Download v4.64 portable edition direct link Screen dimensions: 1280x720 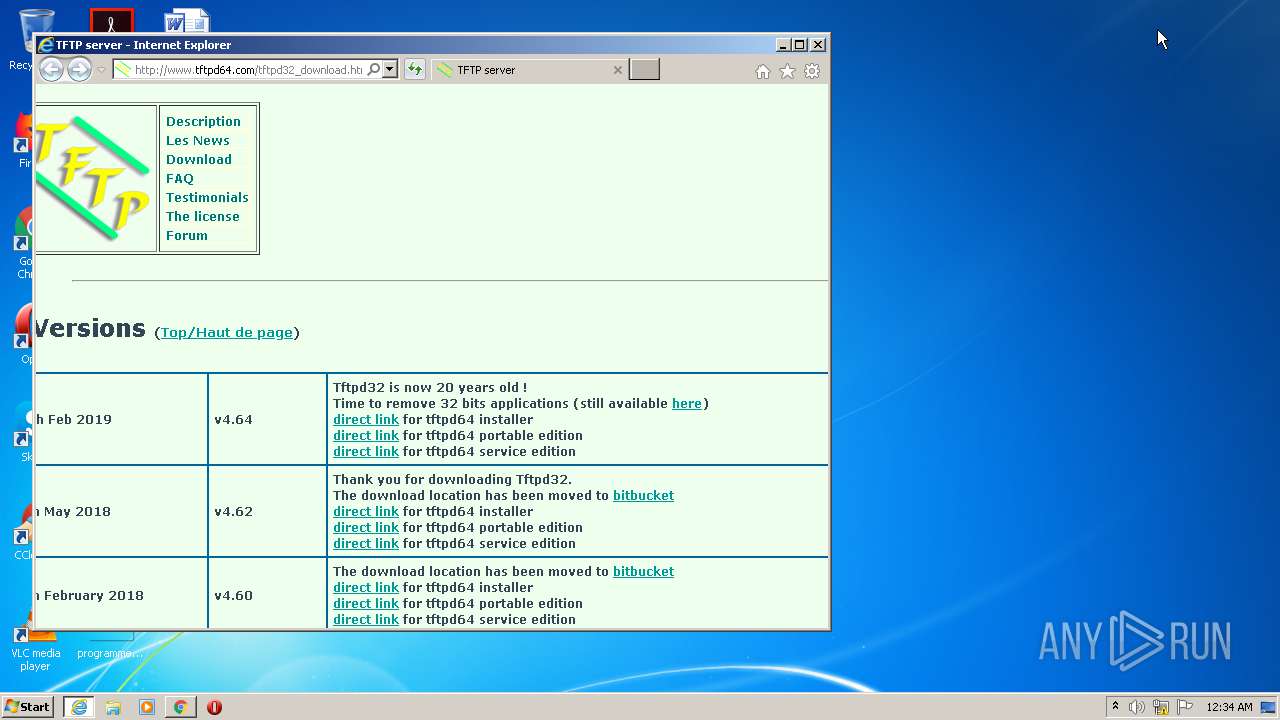pyautogui.click(x=365, y=435)
